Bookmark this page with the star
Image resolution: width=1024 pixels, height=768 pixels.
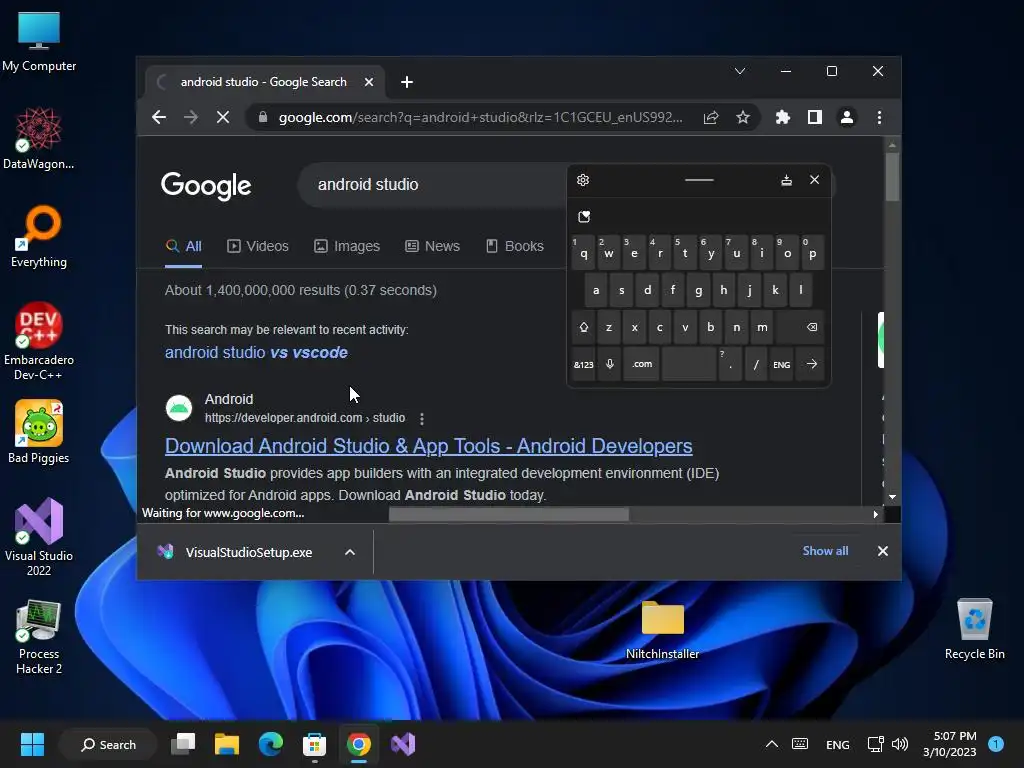[743, 118]
